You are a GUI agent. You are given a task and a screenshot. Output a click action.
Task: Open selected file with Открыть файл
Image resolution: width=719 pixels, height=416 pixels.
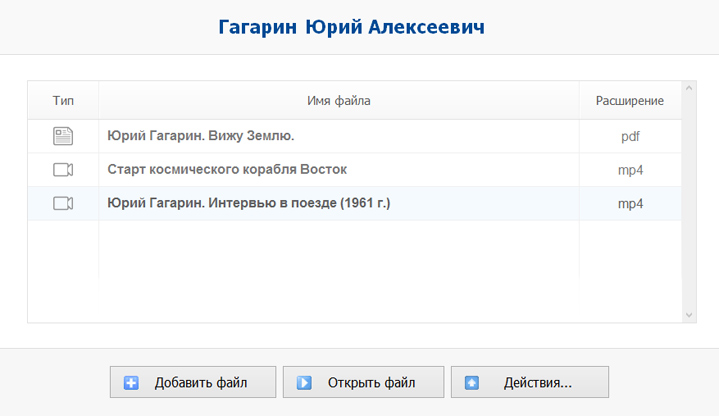[363, 382]
